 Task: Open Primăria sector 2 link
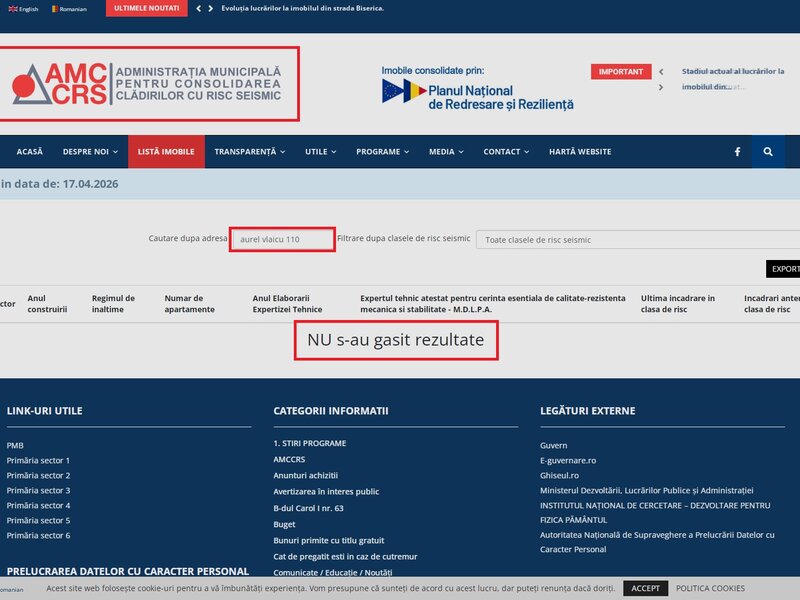(38, 476)
